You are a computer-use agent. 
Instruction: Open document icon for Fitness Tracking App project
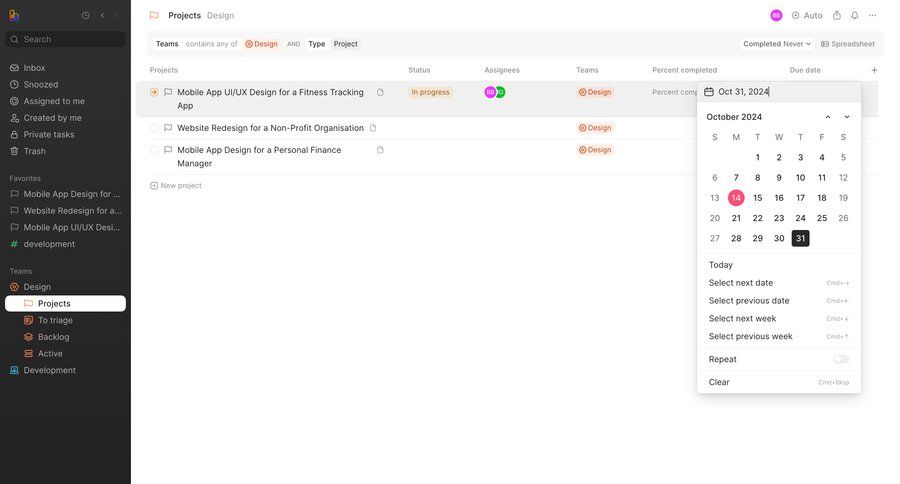pos(380,92)
